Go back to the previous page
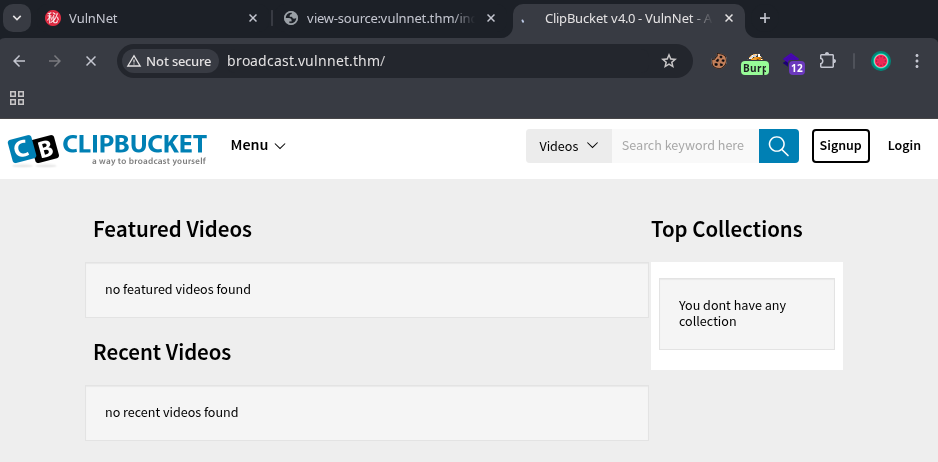Screen dimensions: 938x462 (19, 61)
